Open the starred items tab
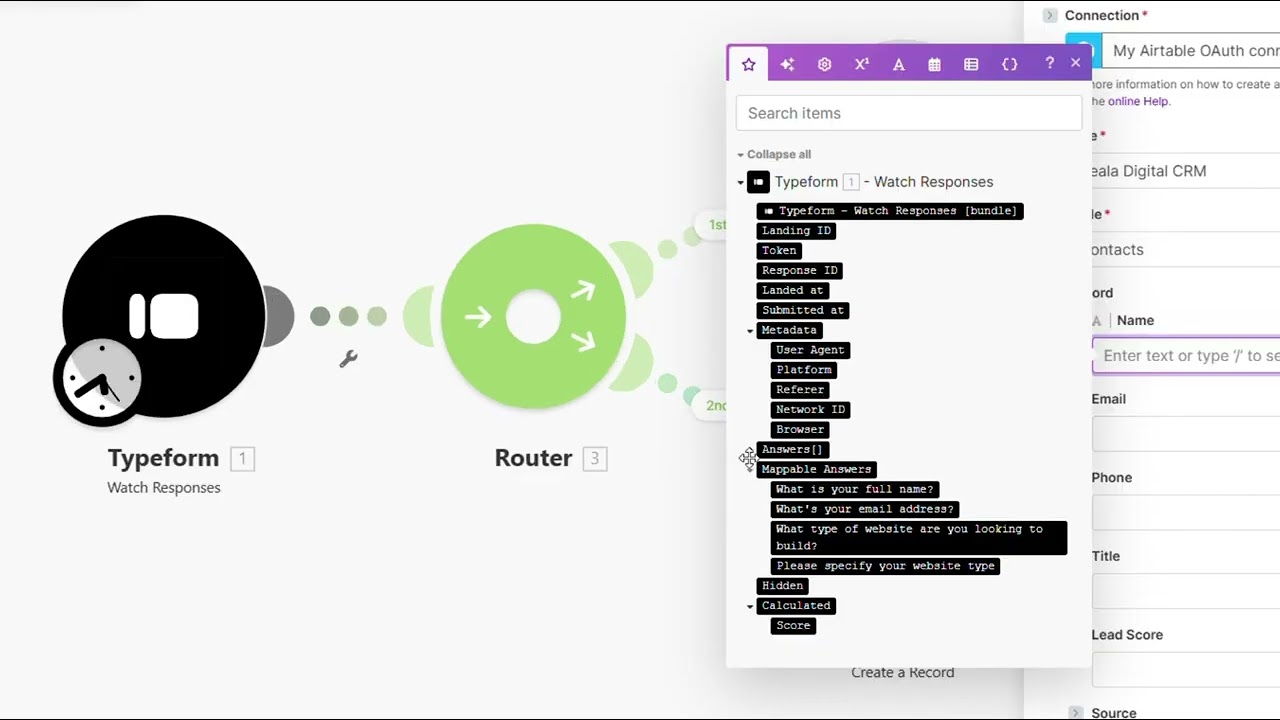Image resolution: width=1280 pixels, height=720 pixels. [748, 64]
